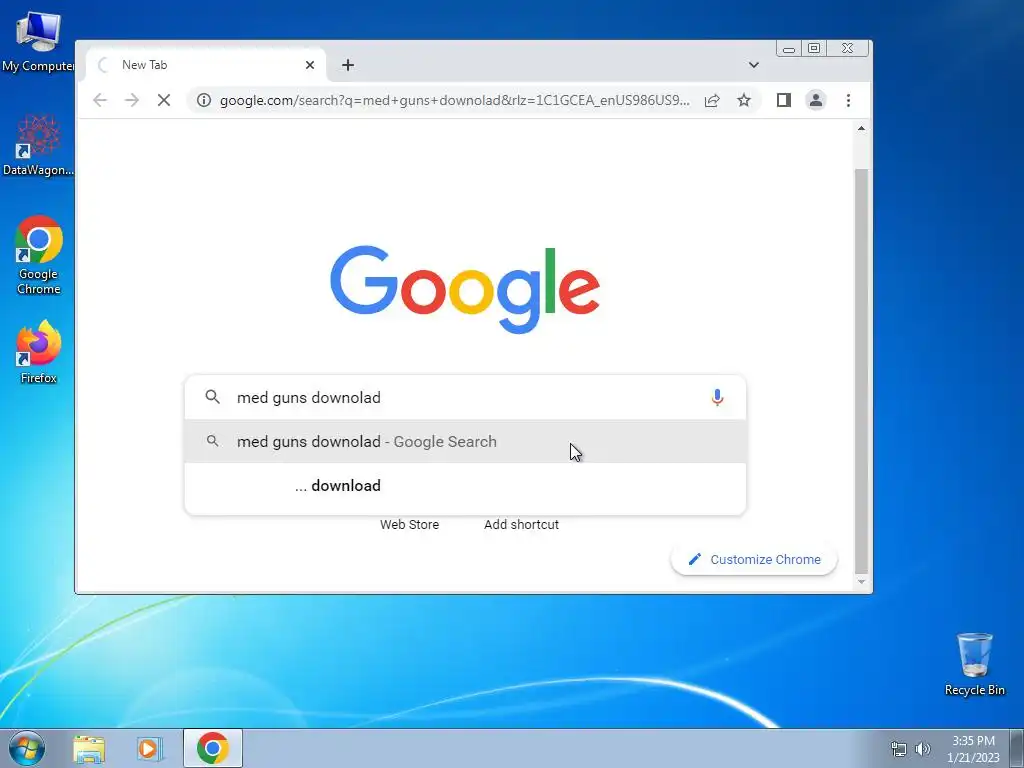Click scrollbar up arrow in Chrome
Screen dimensions: 1024x768
(861, 129)
